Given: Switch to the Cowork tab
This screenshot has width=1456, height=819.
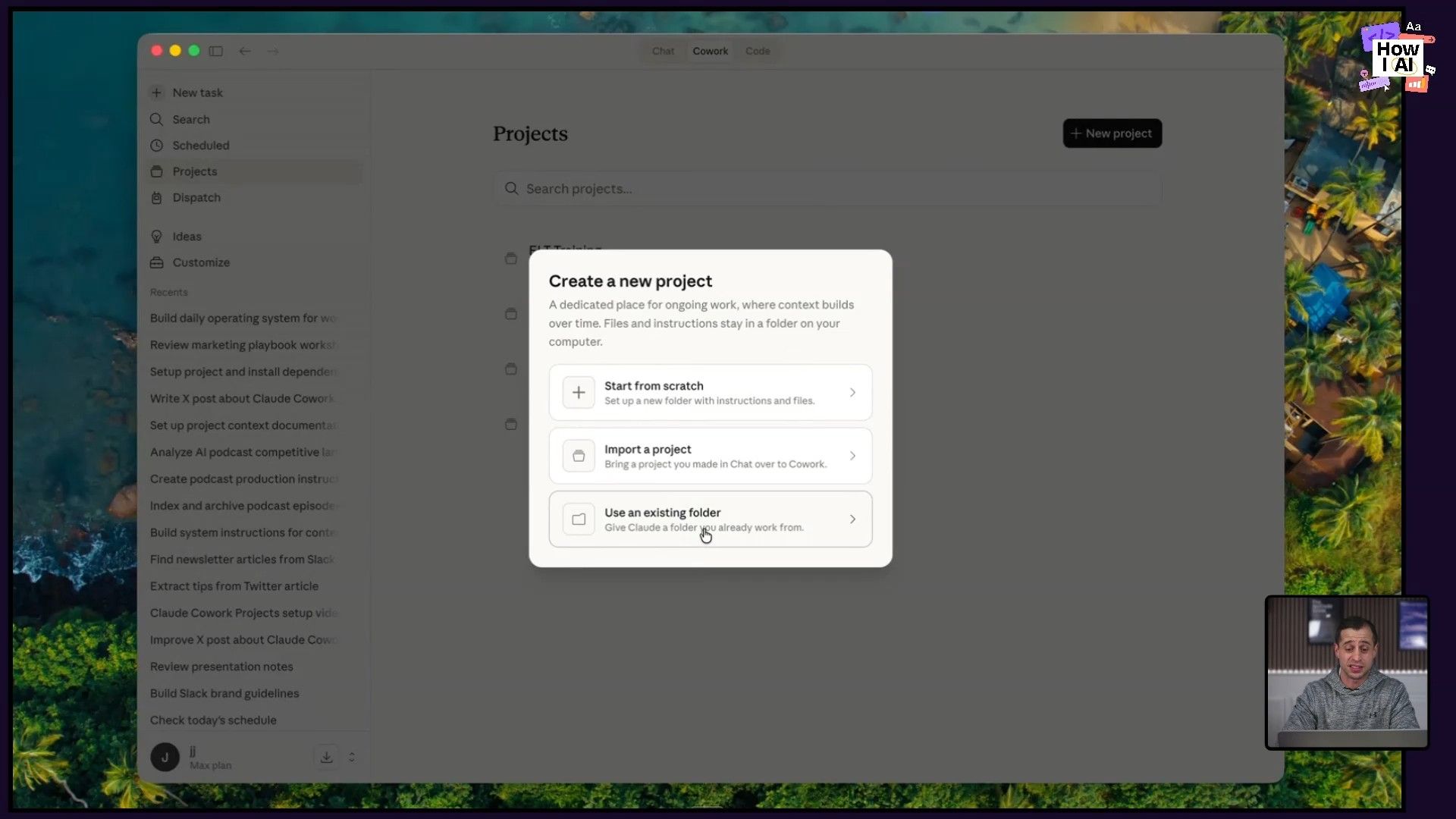Looking at the screenshot, I should pyautogui.click(x=711, y=51).
